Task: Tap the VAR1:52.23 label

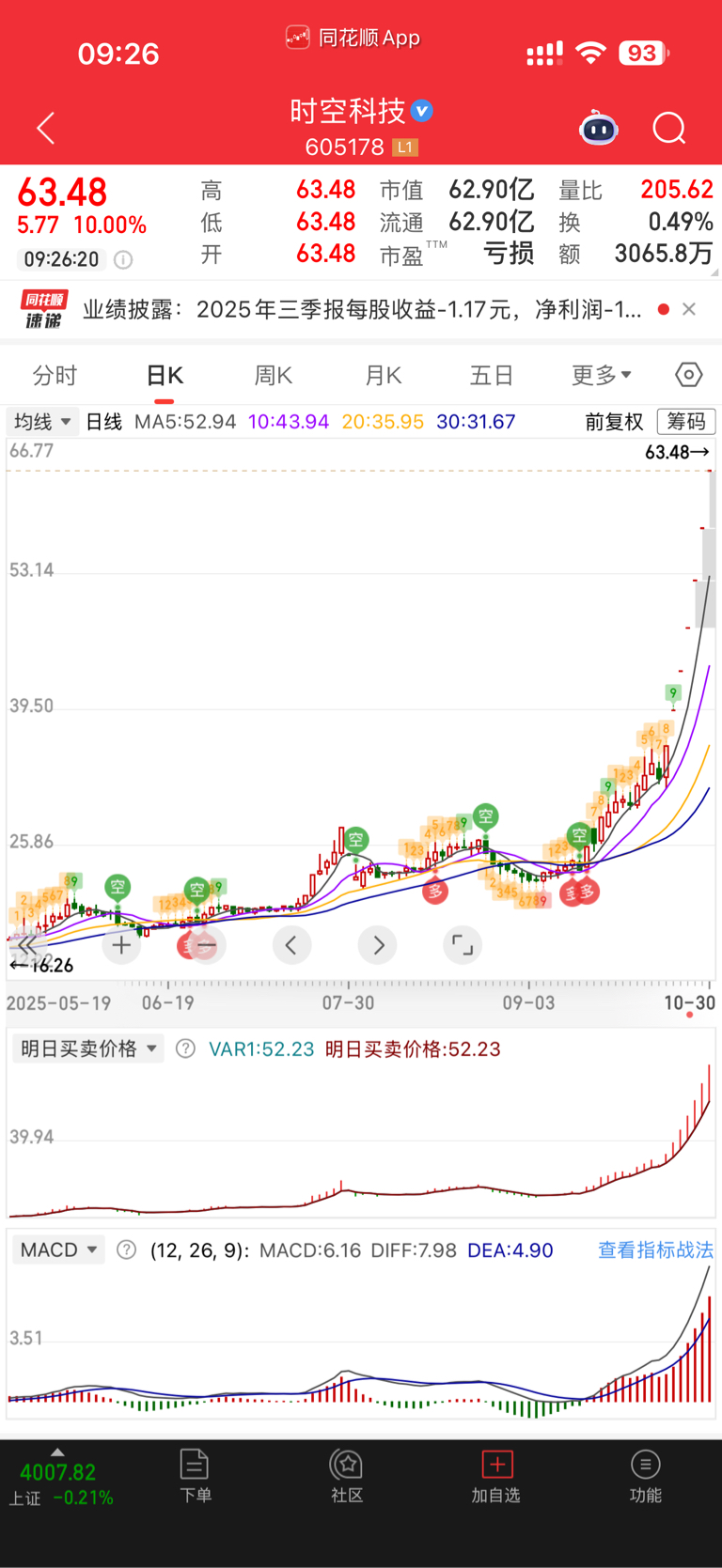Action: coord(261,1048)
